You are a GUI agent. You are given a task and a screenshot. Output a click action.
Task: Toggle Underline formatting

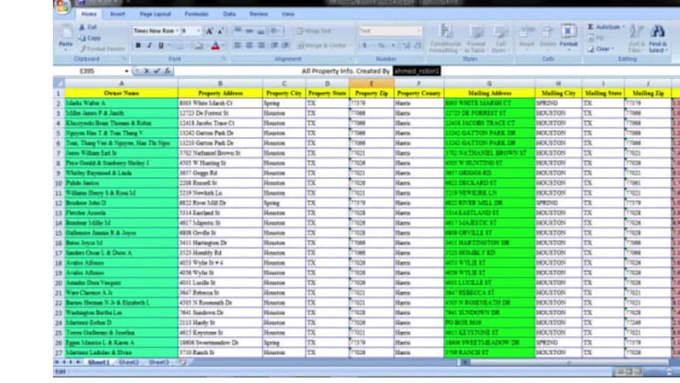[x=161, y=46]
